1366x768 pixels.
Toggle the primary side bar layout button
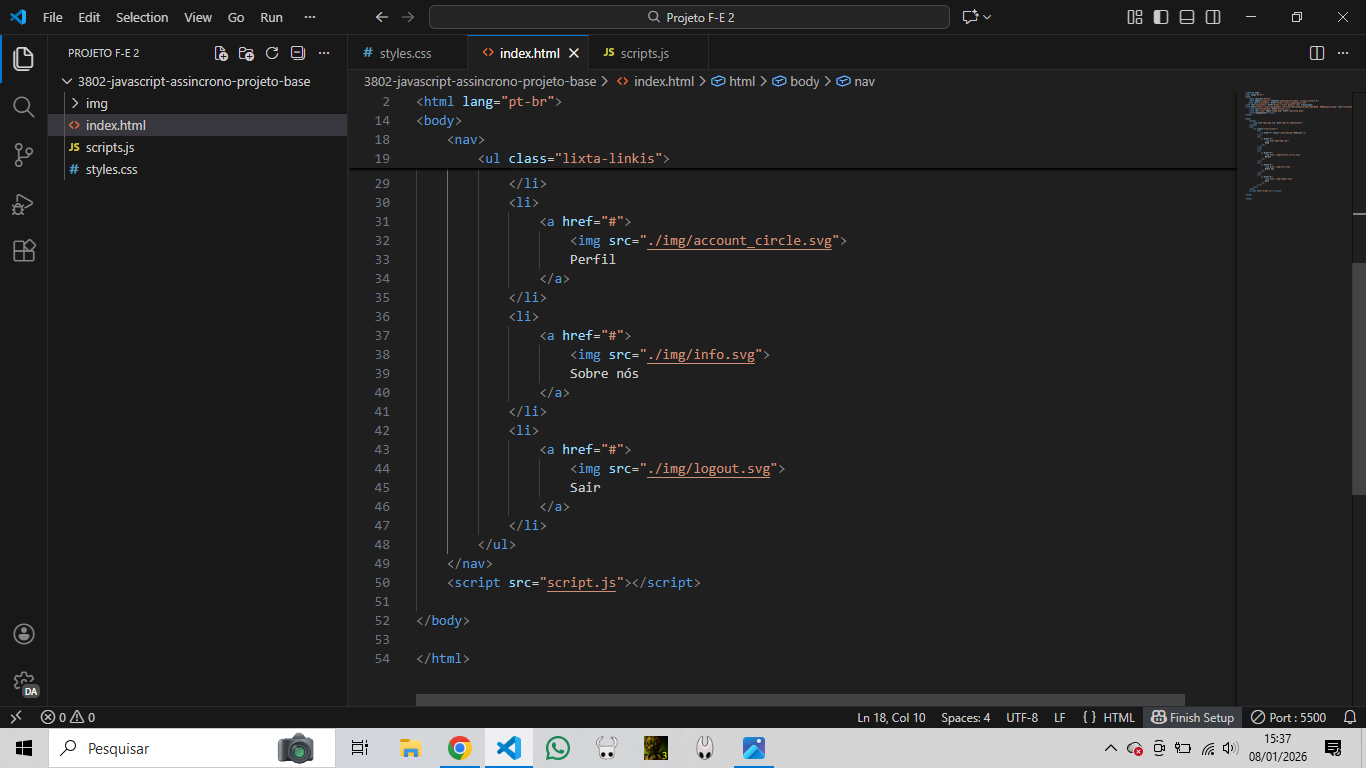click(1161, 17)
